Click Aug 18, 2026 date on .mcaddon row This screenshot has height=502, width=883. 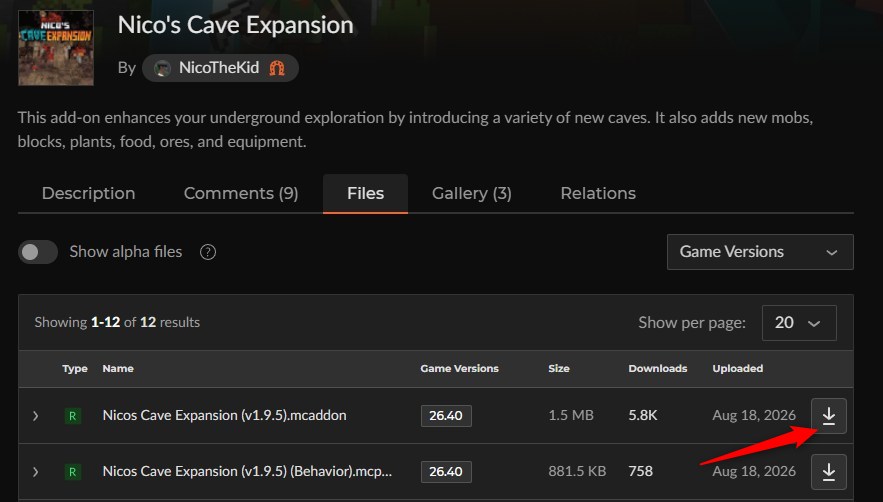[754, 415]
